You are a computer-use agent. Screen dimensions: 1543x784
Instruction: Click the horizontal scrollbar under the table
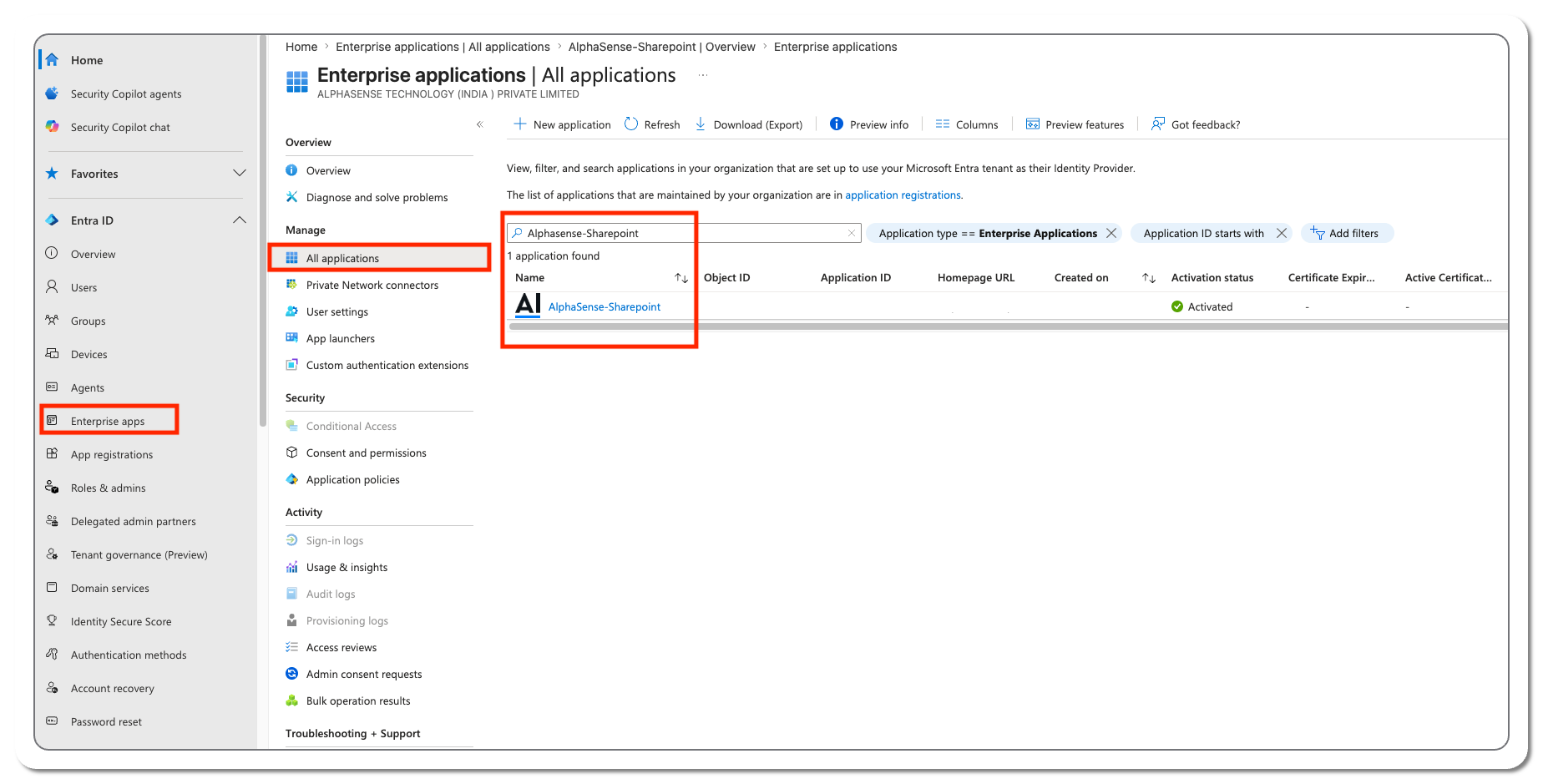1008,326
